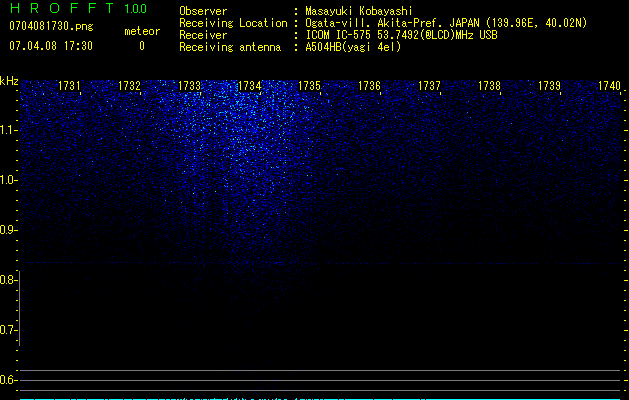Click the 1.0 kHz axis label
This screenshot has height=400, width=629.
tap(8, 180)
